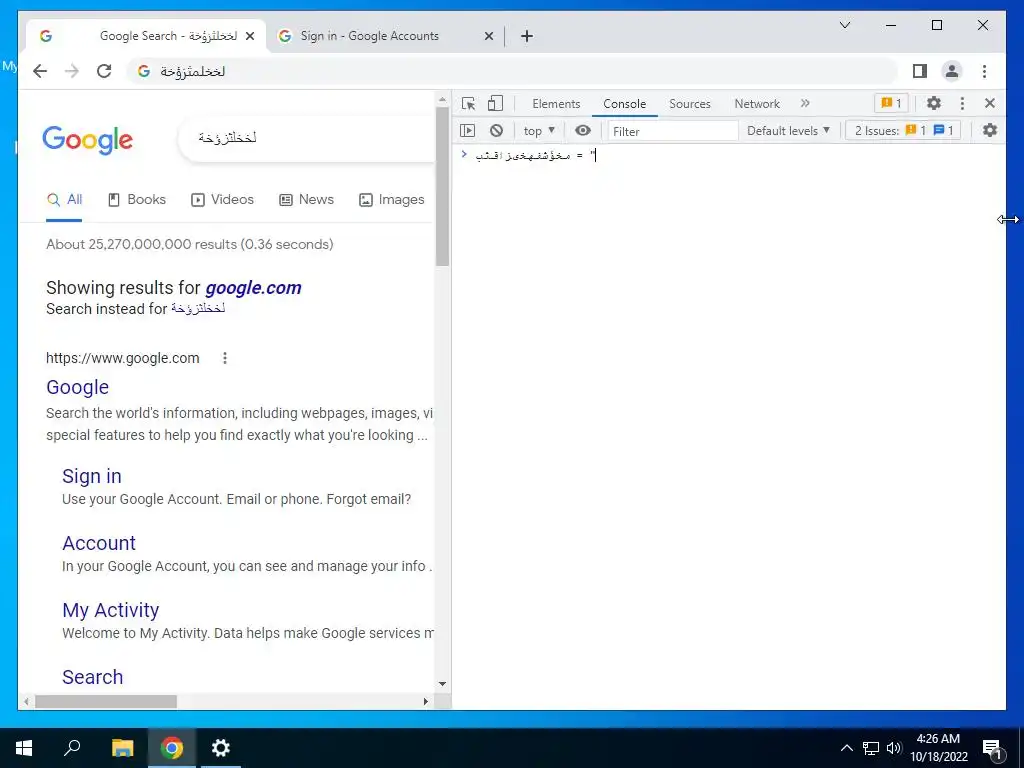Click the Chrome taskbar icon

click(172, 748)
